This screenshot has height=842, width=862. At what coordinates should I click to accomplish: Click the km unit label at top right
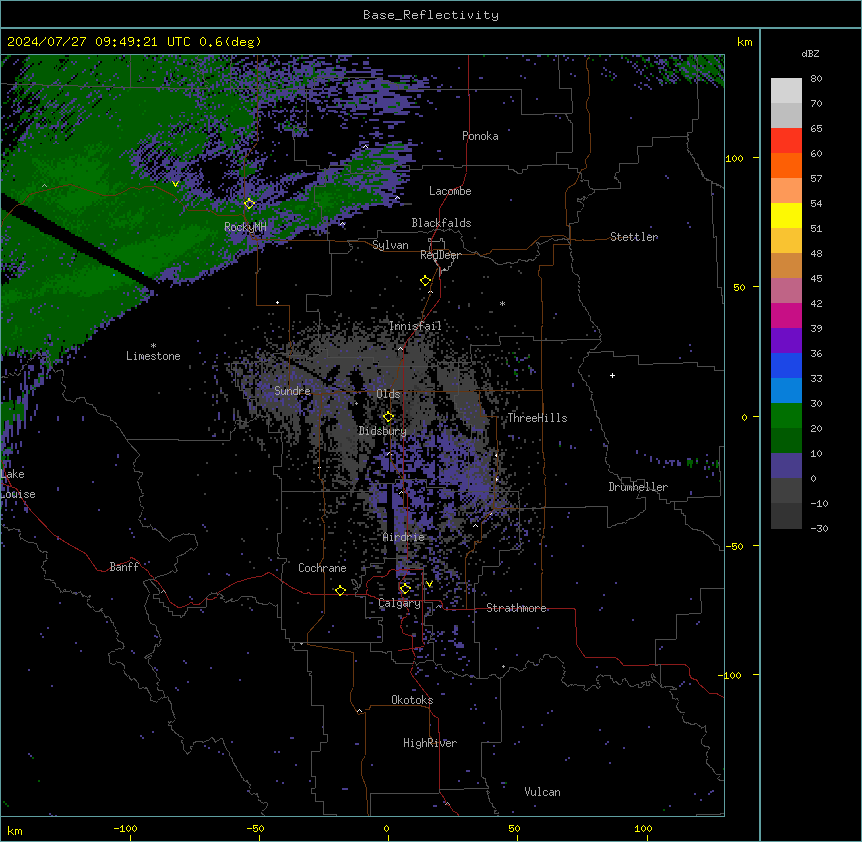point(744,42)
